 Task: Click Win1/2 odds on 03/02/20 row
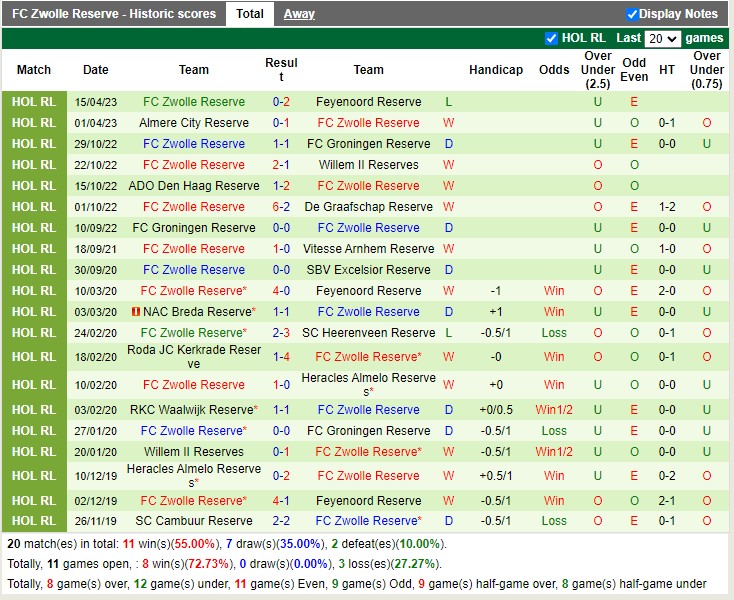554,410
